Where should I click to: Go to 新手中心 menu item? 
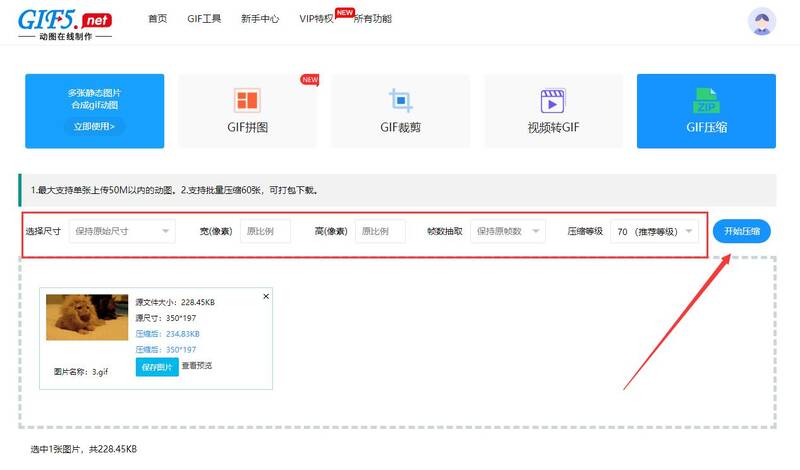click(260, 19)
